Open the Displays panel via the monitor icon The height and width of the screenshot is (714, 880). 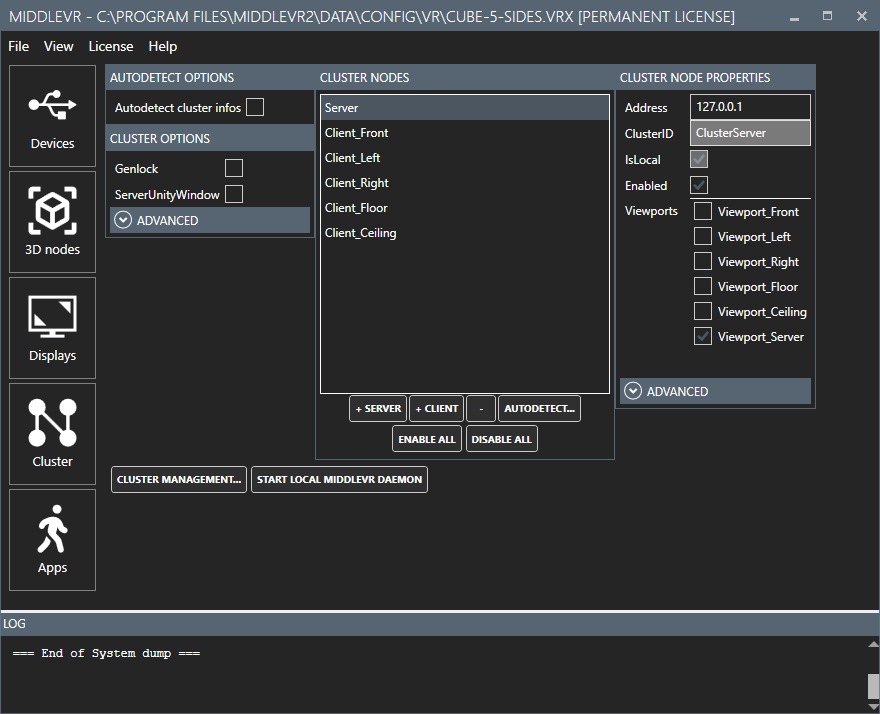pos(52,328)
